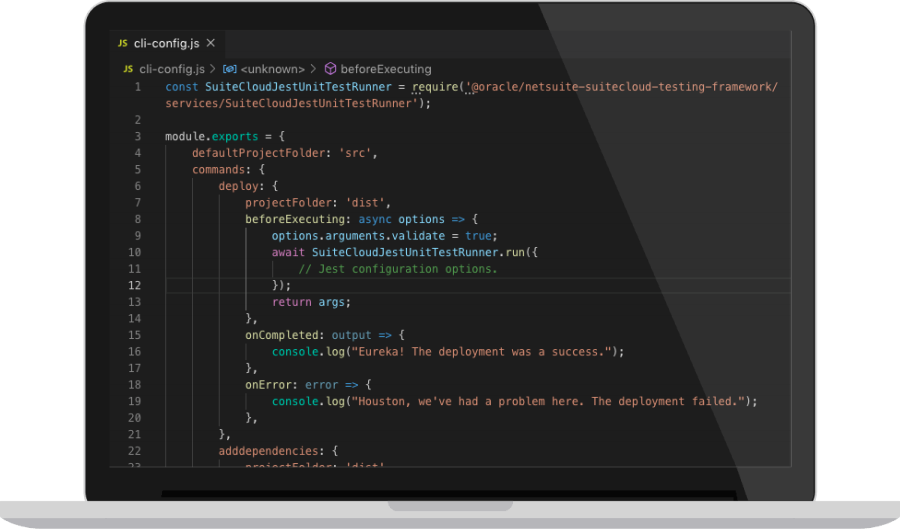
Task: Click line number 3 in gutter
Action: [x=138, y=137]
